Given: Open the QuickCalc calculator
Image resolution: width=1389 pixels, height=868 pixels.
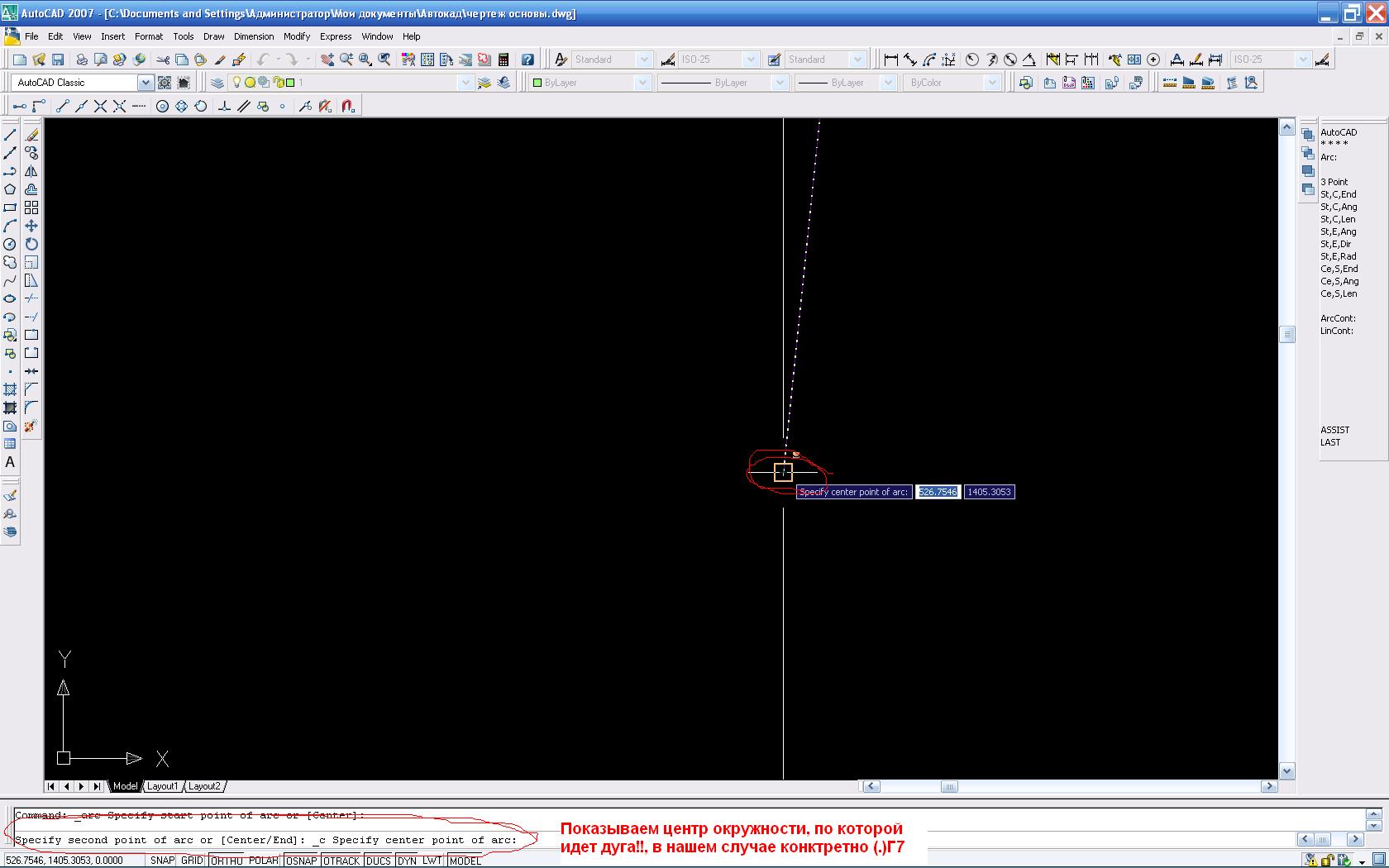Looking at the screenshot, I should pyautogui.click(x=503, y=60).
